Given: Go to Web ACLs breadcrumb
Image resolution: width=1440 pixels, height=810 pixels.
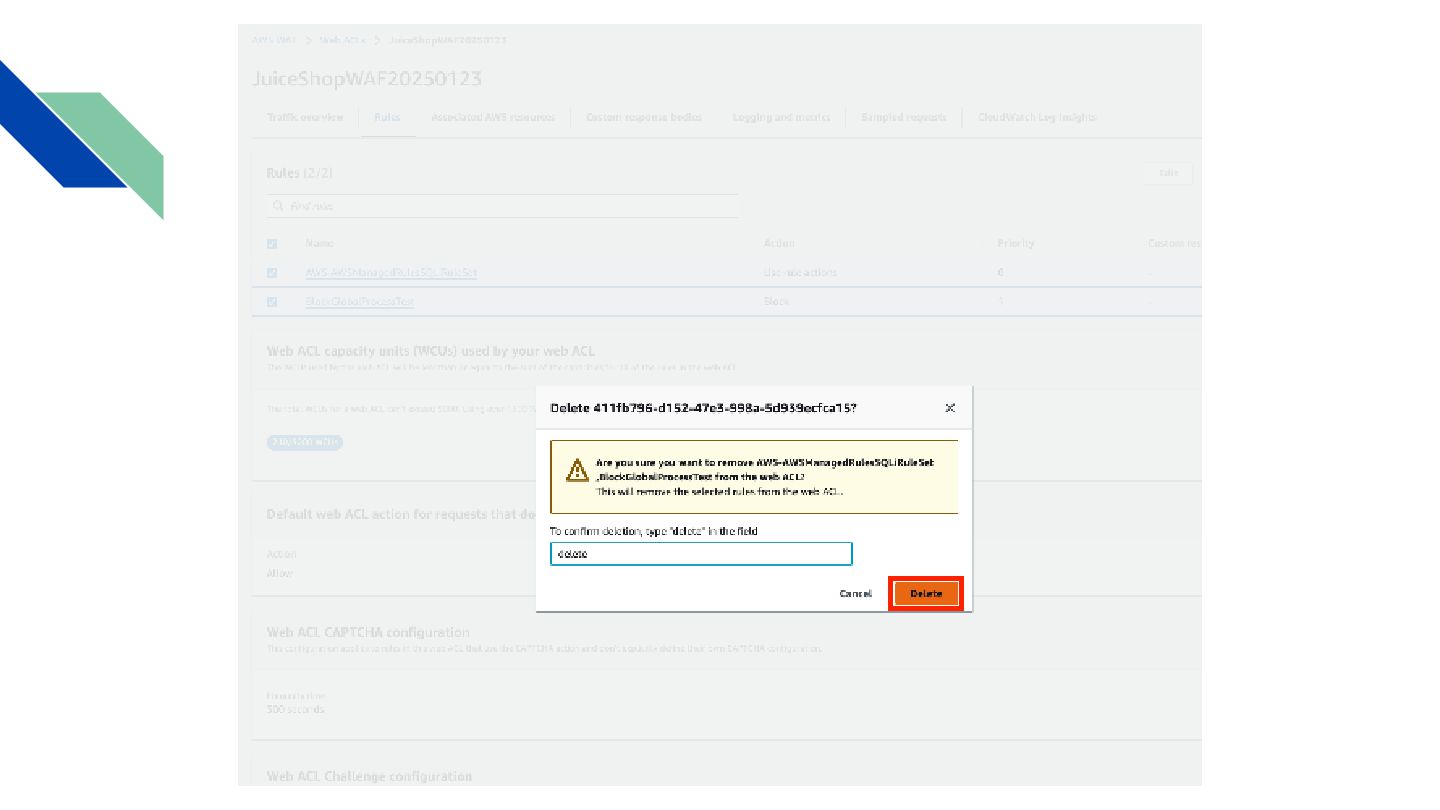Looking at the screenshot, I should click(x=342, y=40).
